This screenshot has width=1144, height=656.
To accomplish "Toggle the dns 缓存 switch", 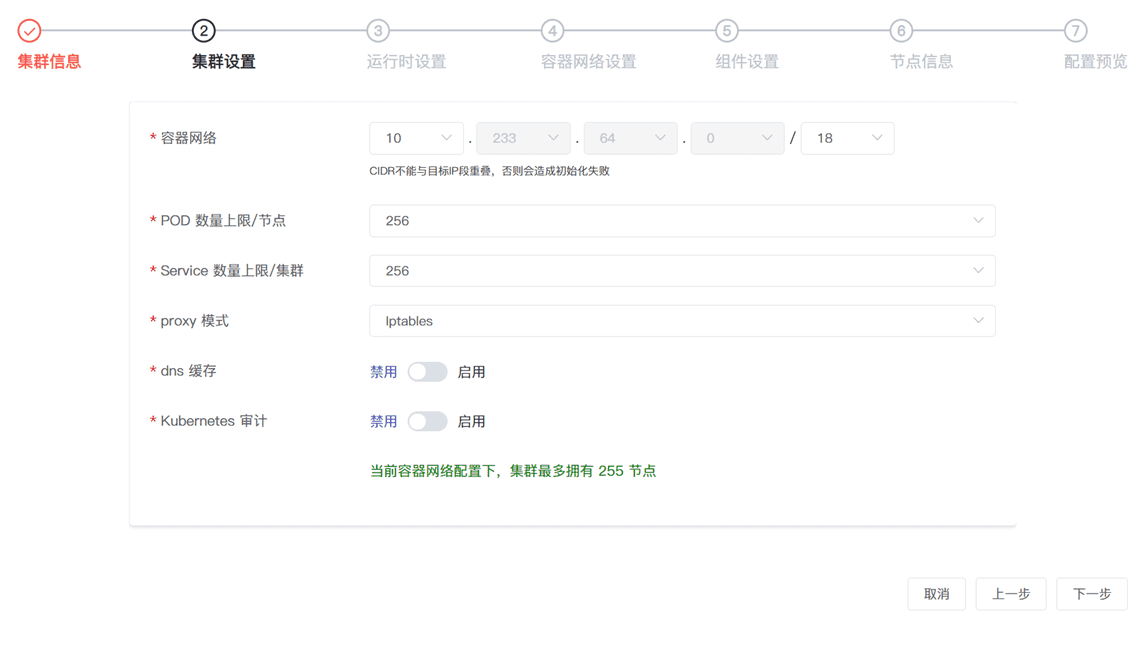I will (x=427, y=372).
